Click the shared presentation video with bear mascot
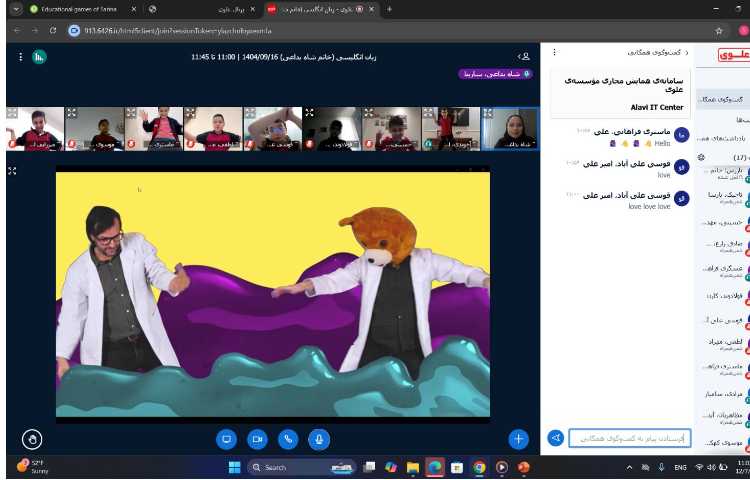 273,294
